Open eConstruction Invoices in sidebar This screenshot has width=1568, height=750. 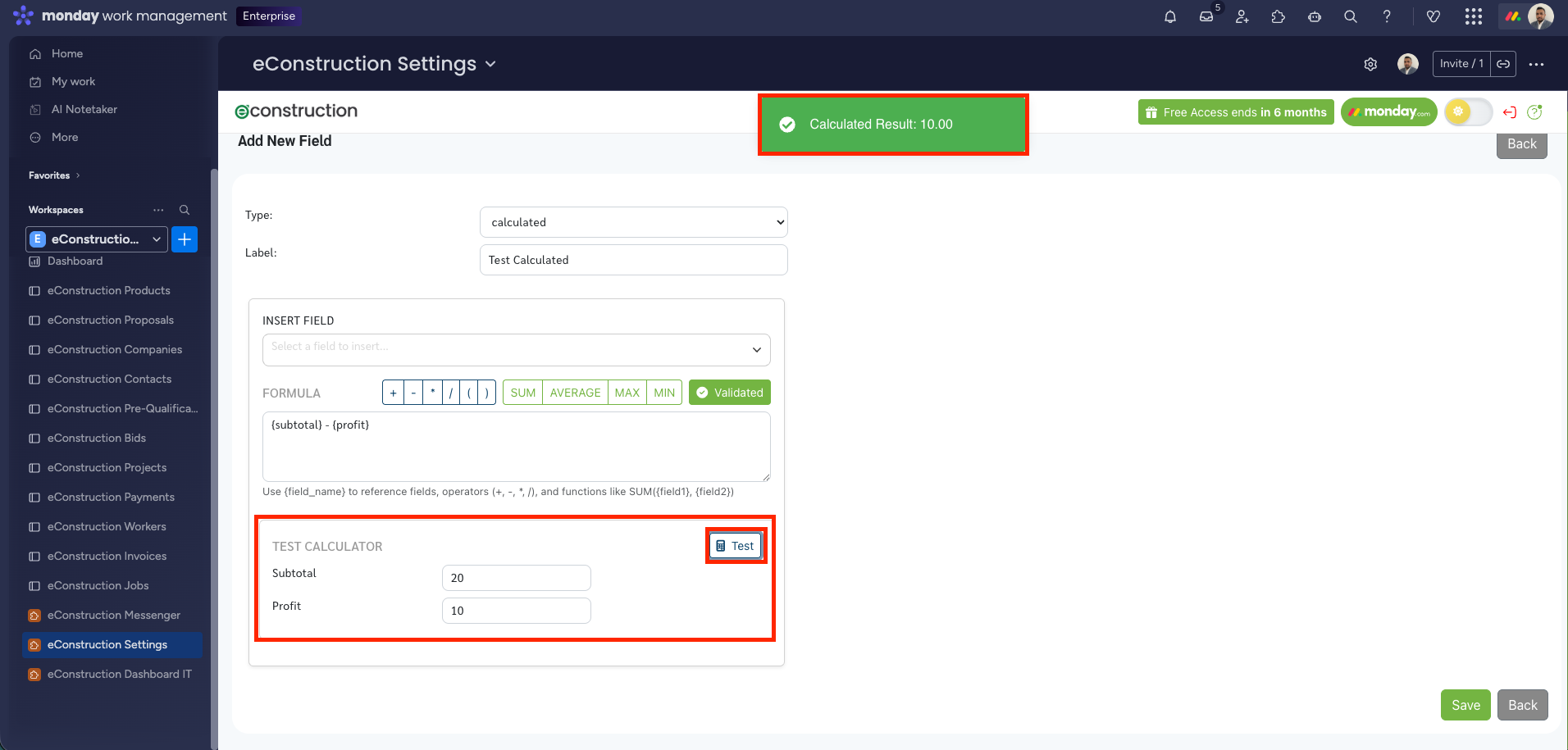107,556
